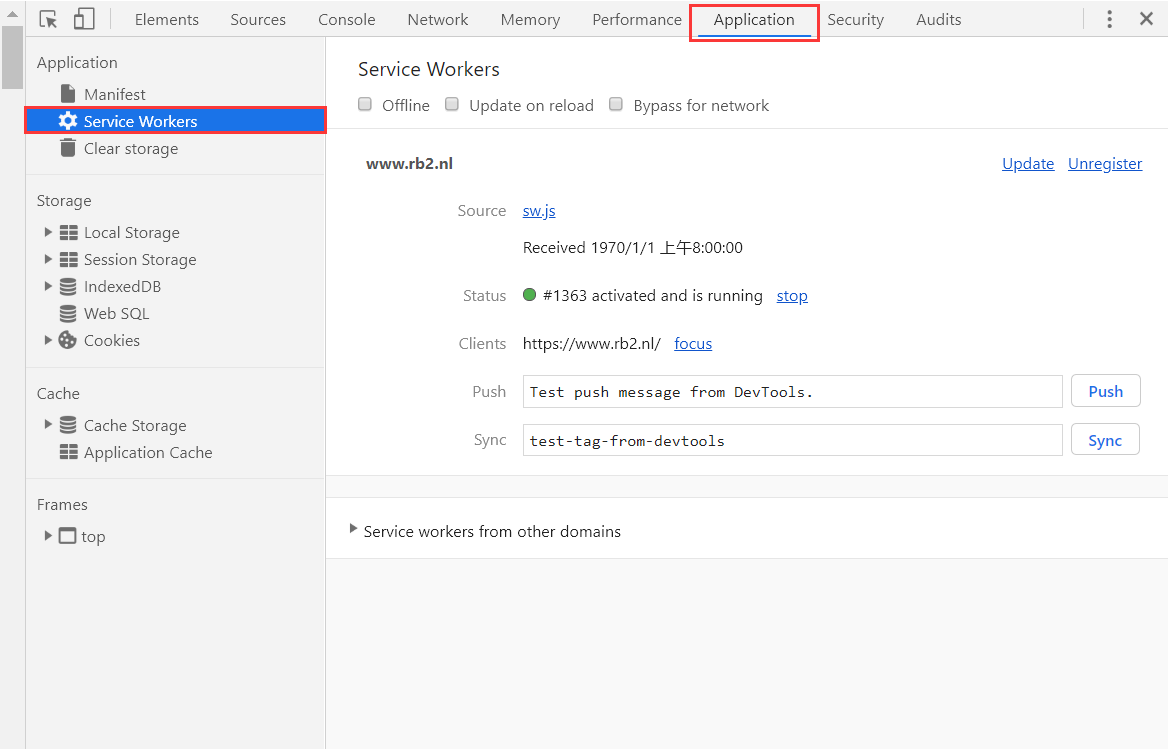
Task: Click the www.rb2.nl domain heading
Action: (409, 164)
